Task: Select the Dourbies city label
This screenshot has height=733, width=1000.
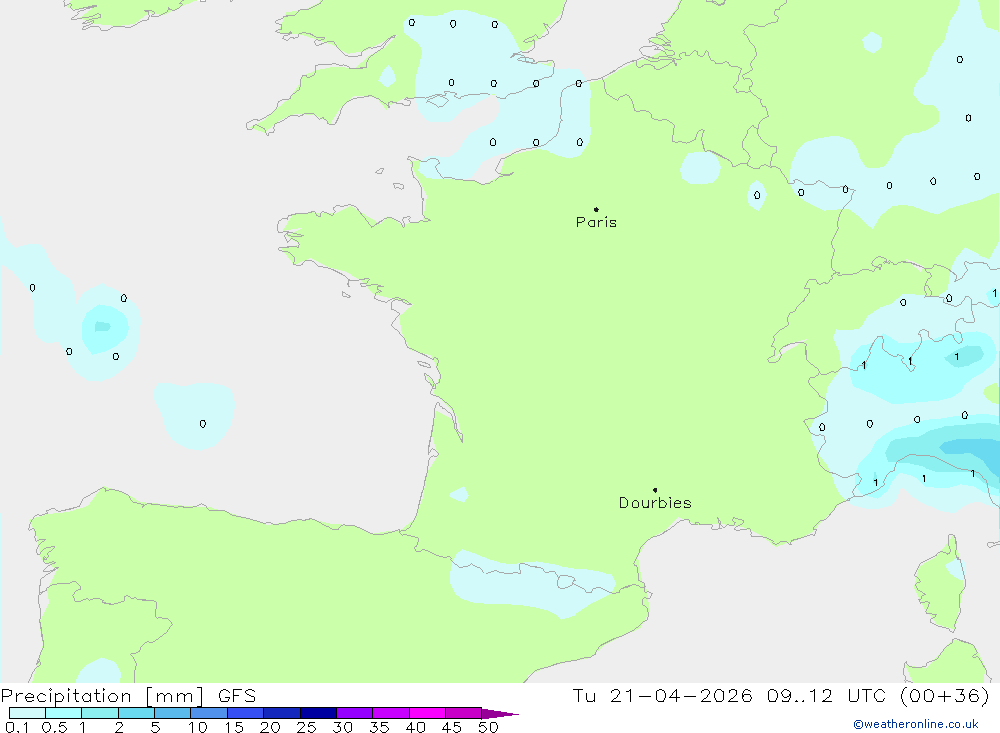Action: pyautogui.click(x=655, y=503)
